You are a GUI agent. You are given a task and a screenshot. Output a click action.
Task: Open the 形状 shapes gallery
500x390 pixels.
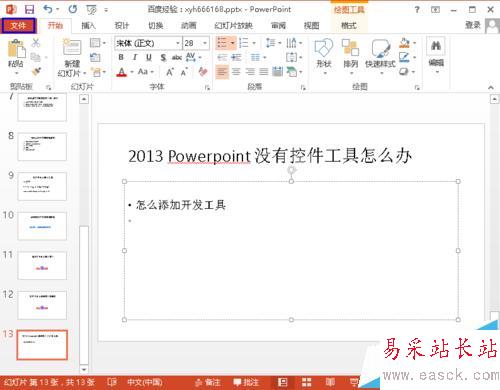click(324, 55)
